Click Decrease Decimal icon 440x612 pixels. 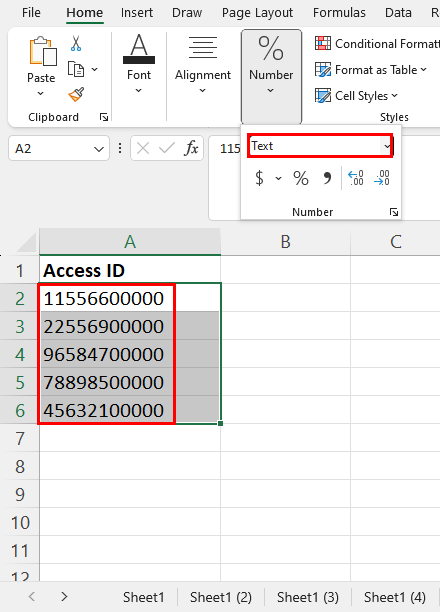coord(381,178)
